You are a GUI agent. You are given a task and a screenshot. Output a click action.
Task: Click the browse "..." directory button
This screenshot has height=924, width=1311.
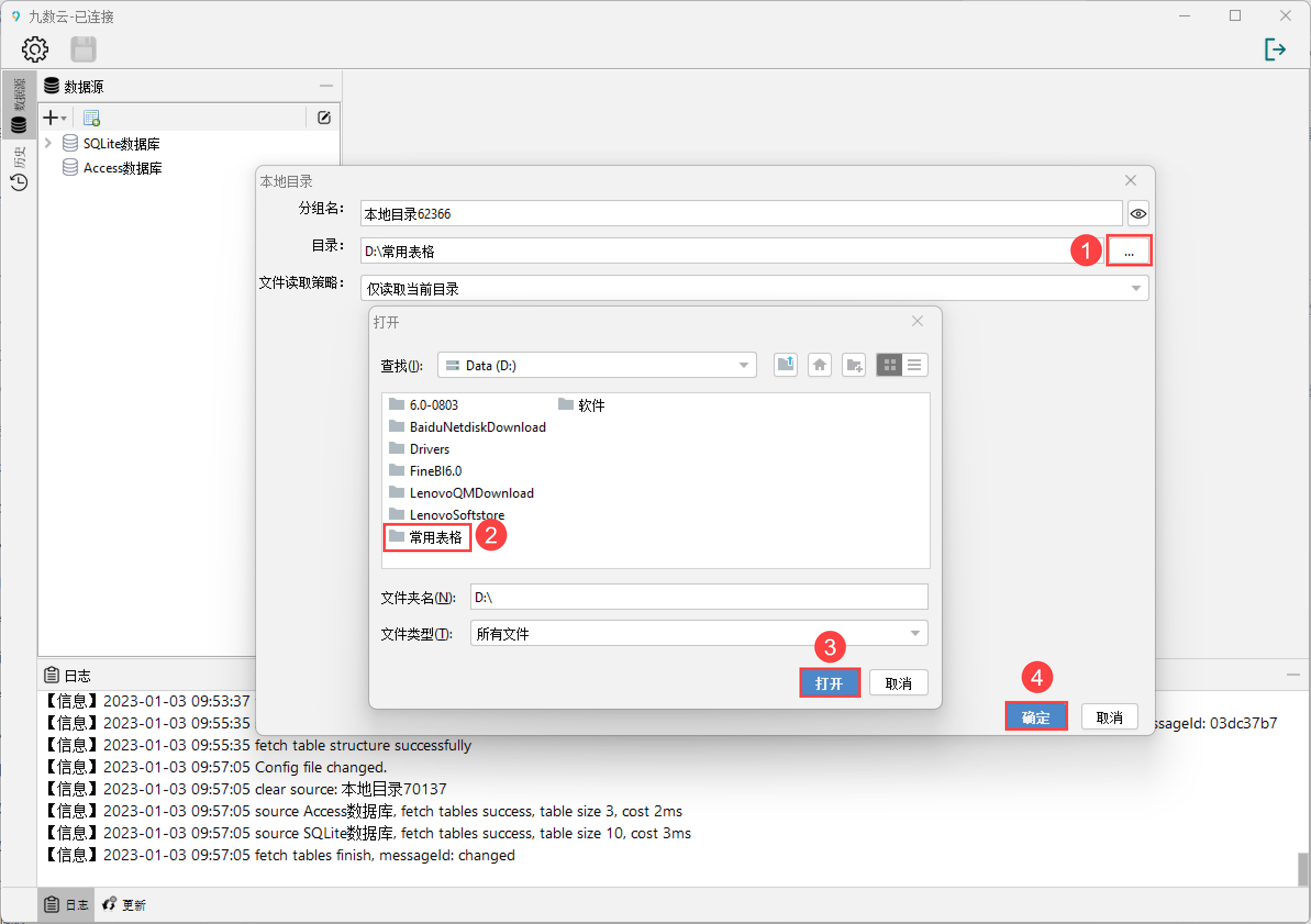tap(1128, 251)
